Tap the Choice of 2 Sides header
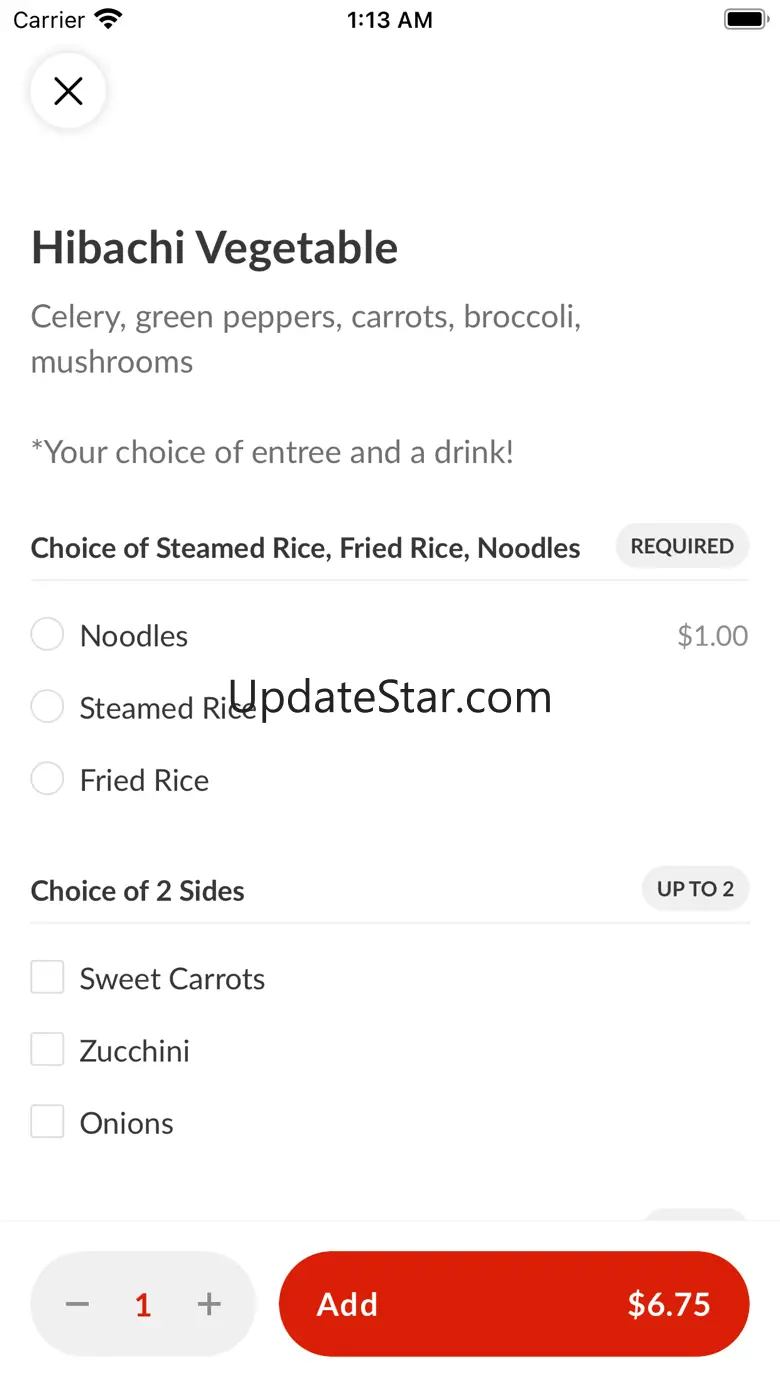 [x=138, y=891]
